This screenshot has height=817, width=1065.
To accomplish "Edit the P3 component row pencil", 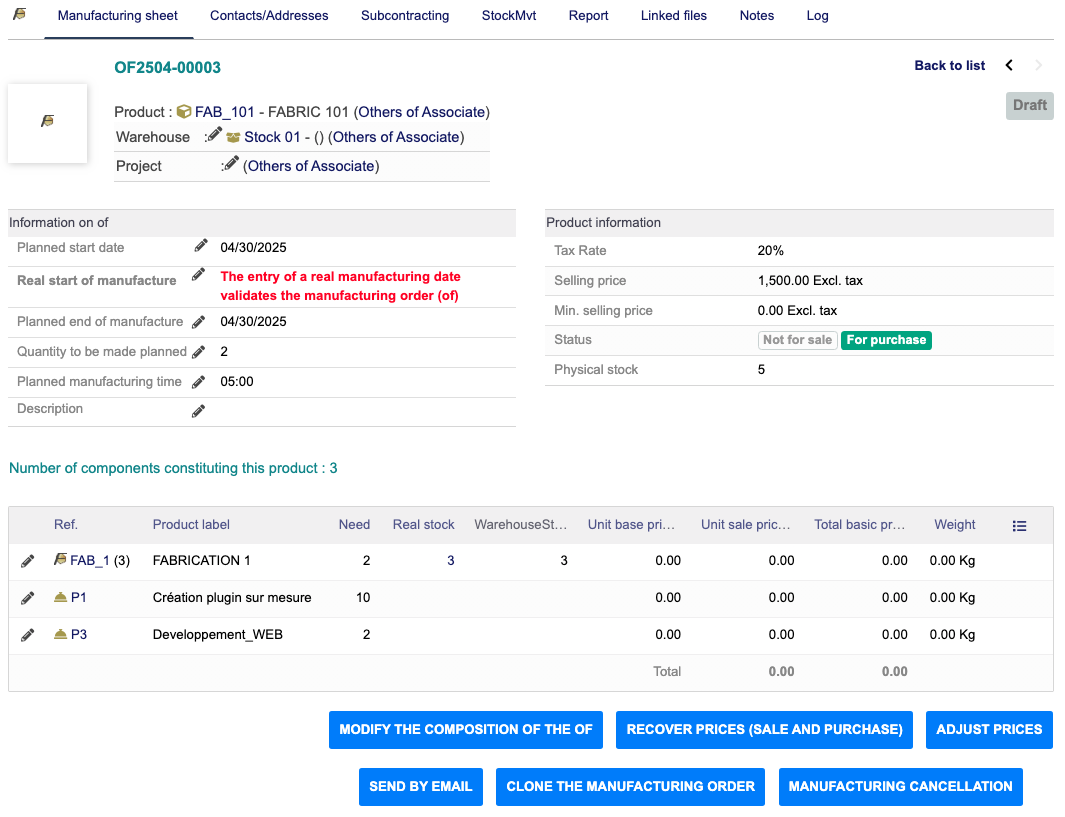I will point(28,635).
